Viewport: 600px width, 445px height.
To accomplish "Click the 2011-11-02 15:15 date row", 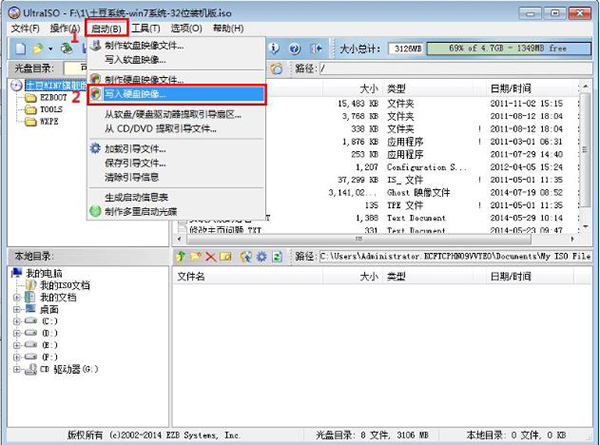I will click(526, 103).
